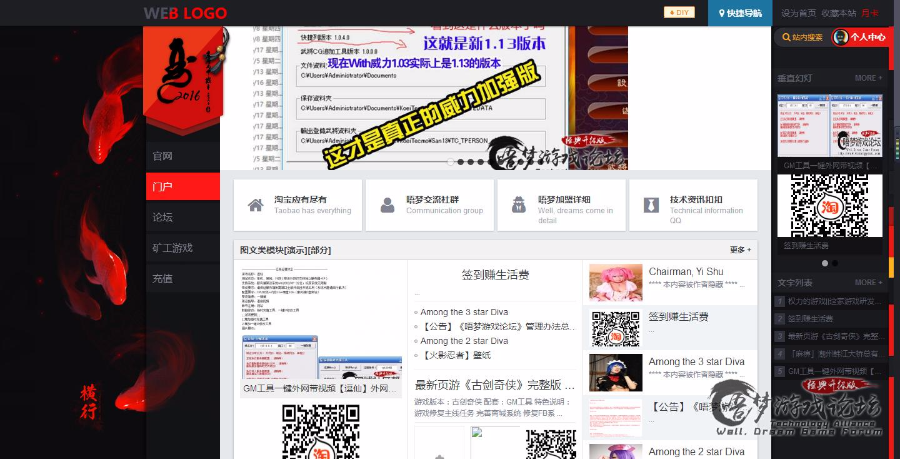Open the 暗梦交流社群 card title
Image resolution: width=900 pixels, height=459 pixels.
pyautogui.click(x=432, y=200)
